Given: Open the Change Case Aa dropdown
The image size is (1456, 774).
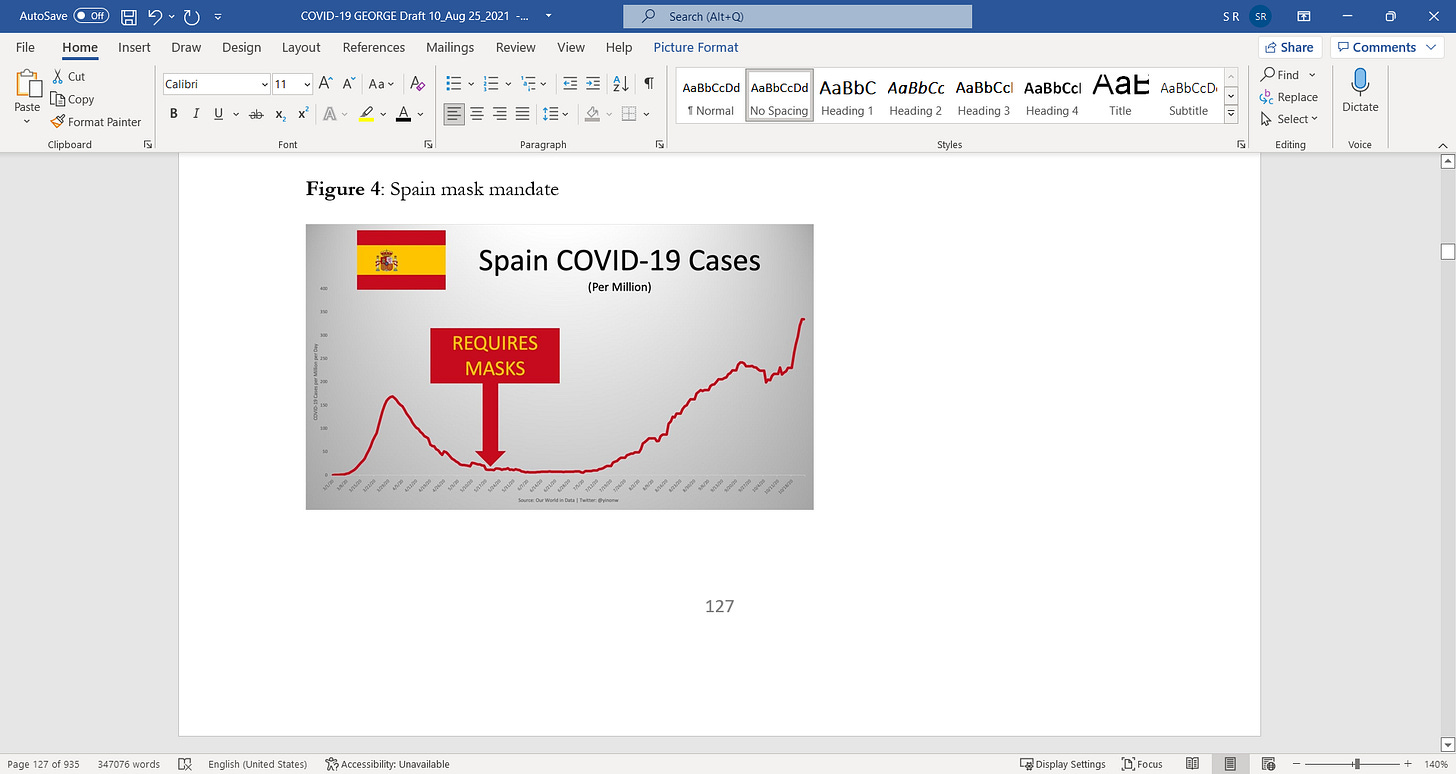Looking at the screenshot, I should pos(381,84).
